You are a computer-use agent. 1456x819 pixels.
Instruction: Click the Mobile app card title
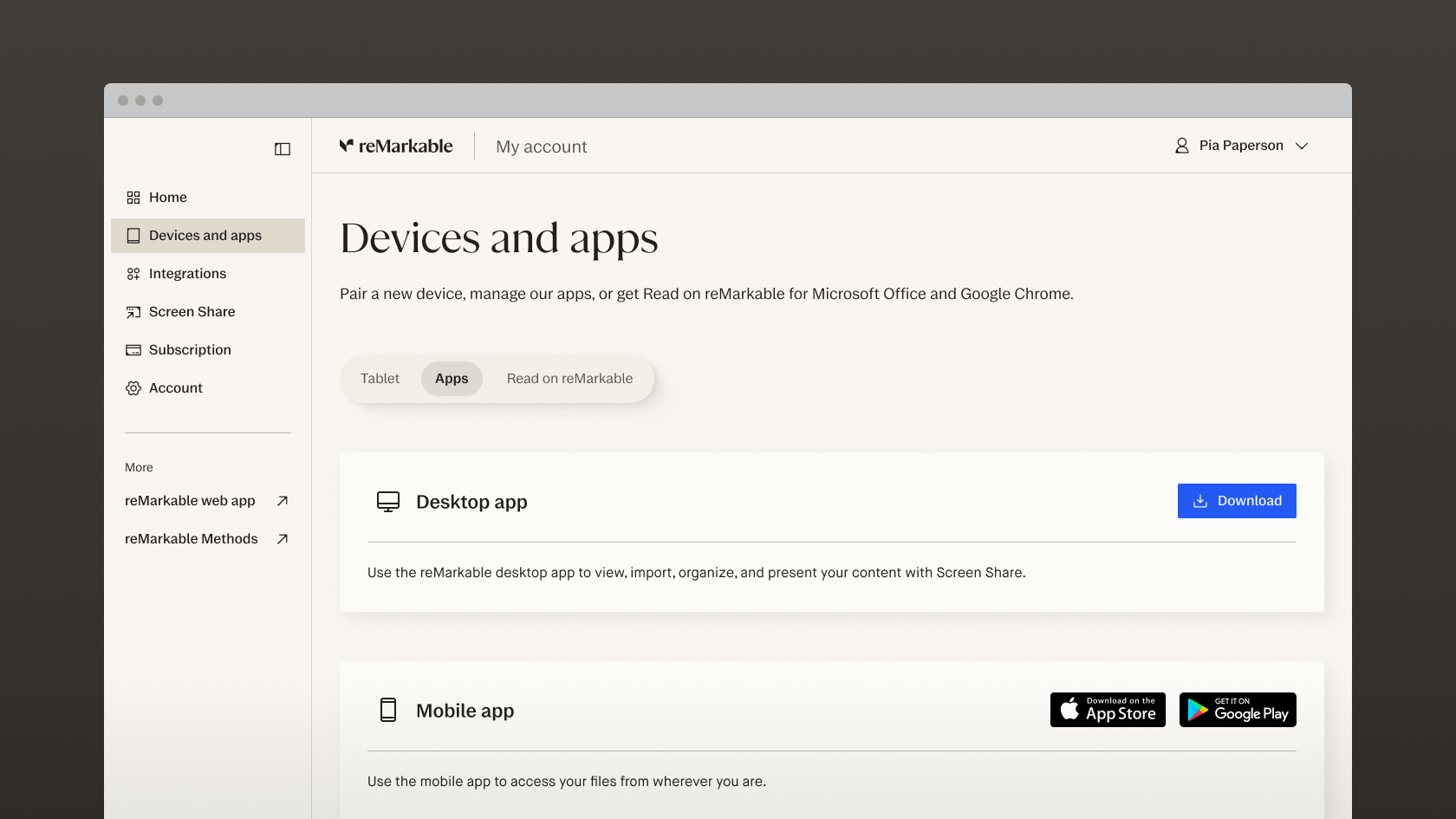(465, 711)
